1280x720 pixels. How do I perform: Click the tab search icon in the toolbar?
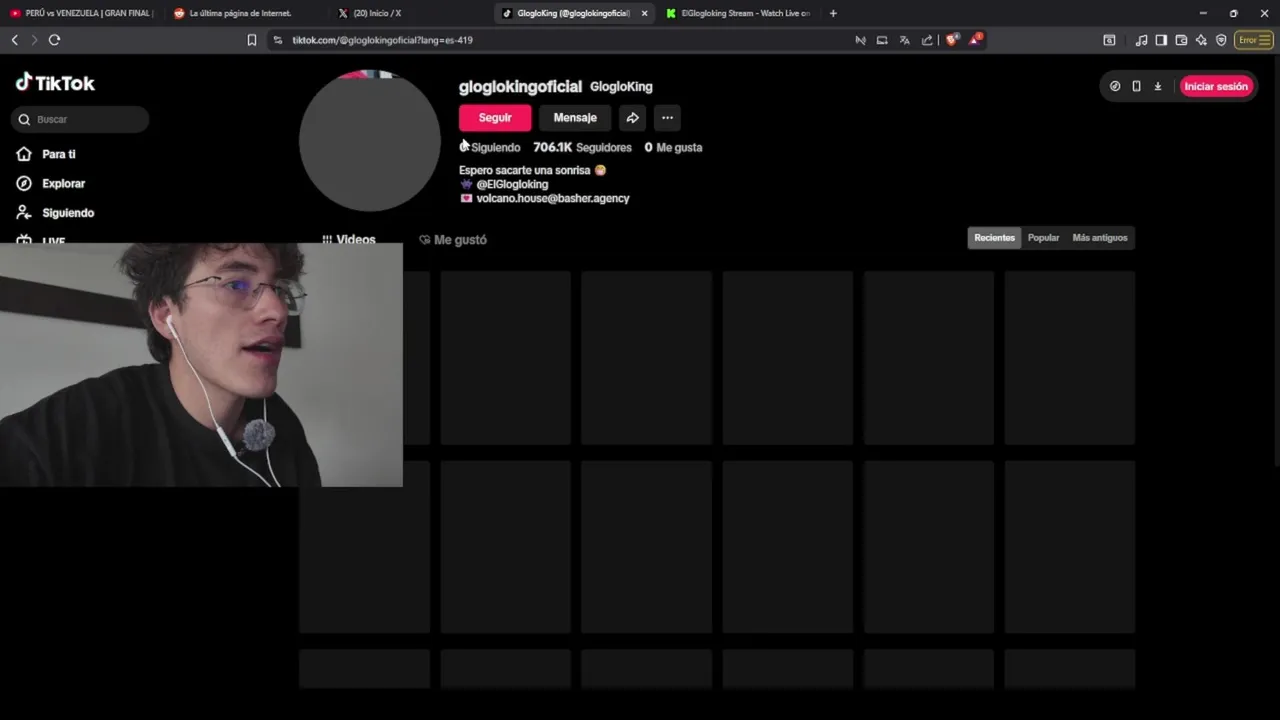tap(1109, 40)
